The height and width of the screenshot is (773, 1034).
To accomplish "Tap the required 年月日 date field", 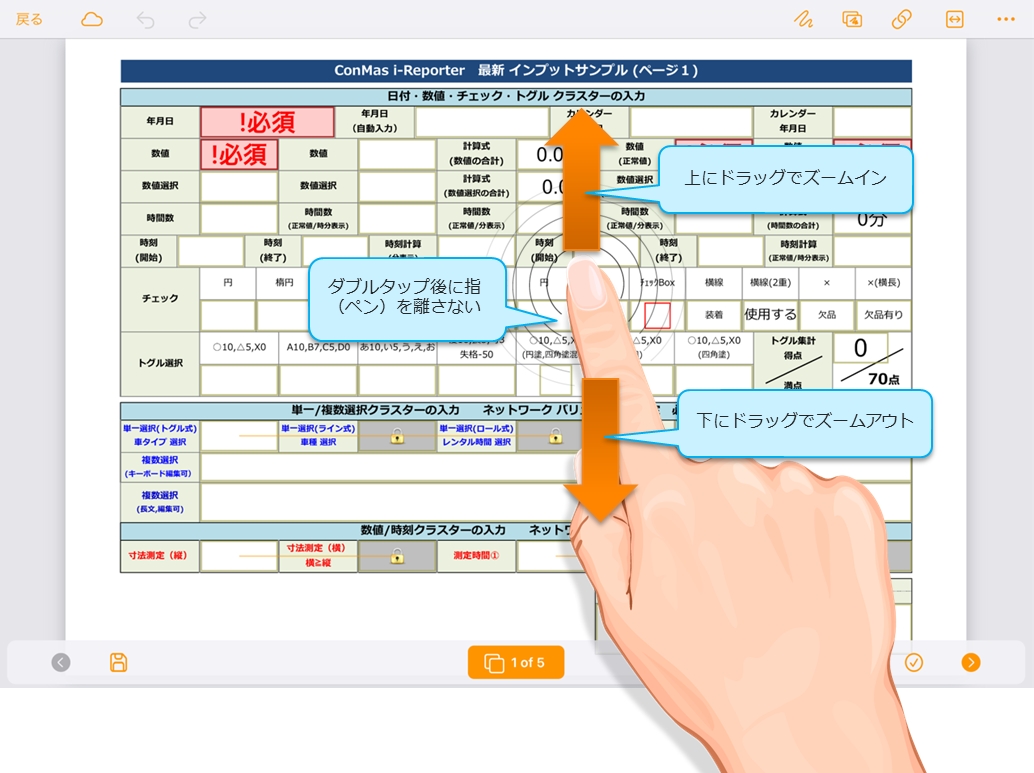I will (267, 122).
